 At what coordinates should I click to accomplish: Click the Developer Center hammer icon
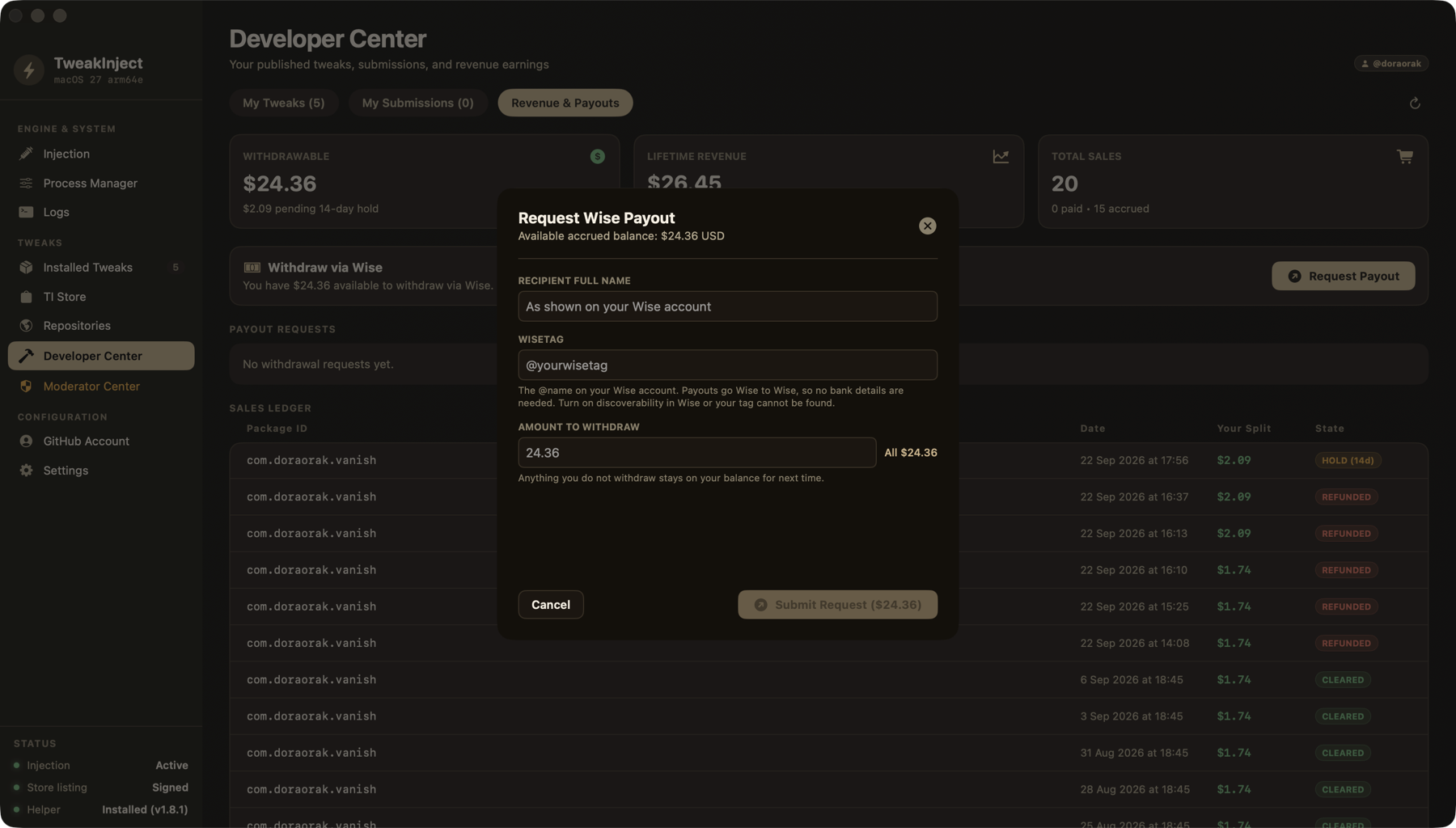(26, 356)
